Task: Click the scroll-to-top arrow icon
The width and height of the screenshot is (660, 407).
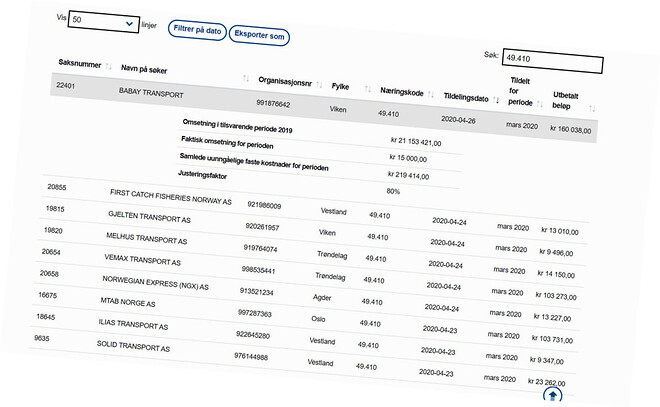Action: 552,395
